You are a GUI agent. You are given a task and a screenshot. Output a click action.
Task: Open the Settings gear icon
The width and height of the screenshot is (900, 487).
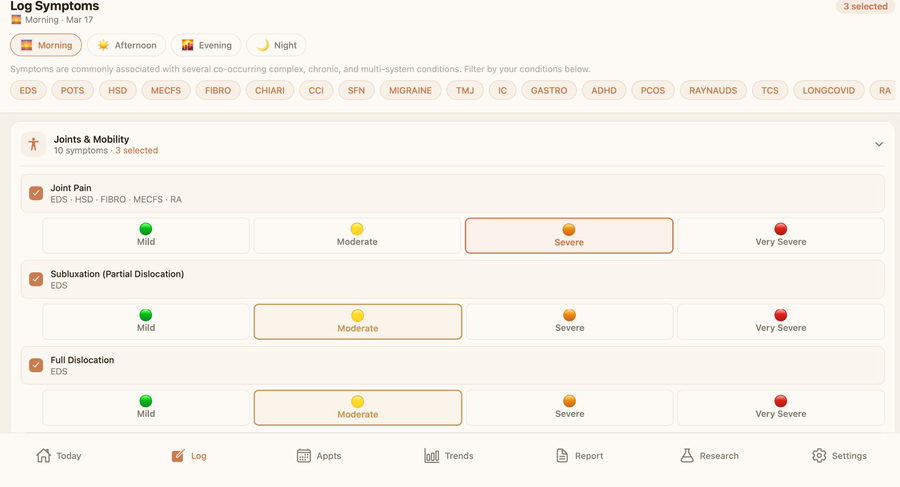click(x=819, y=455)
